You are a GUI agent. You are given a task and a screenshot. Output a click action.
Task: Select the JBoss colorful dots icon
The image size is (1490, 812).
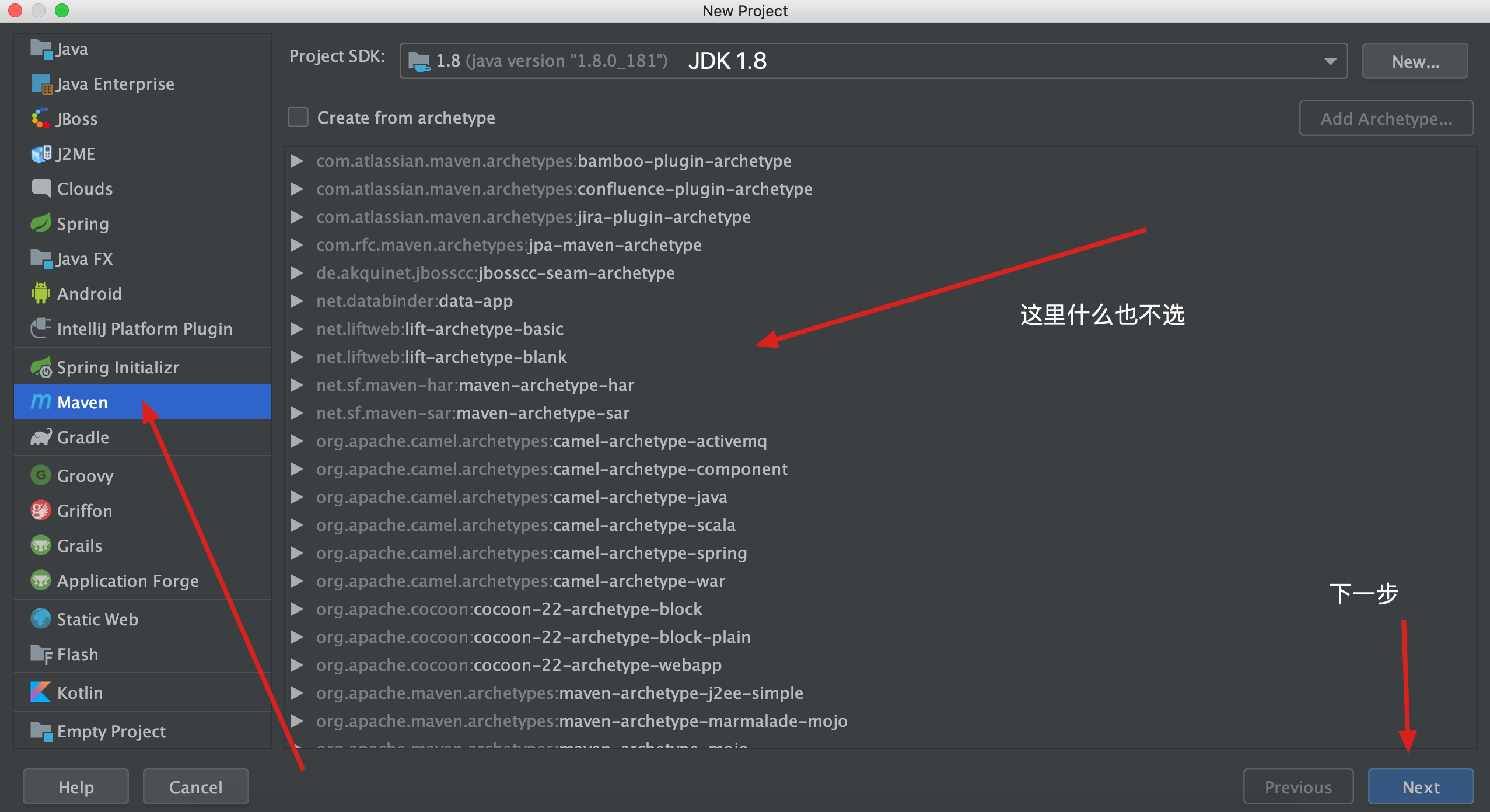coord(41,119)
